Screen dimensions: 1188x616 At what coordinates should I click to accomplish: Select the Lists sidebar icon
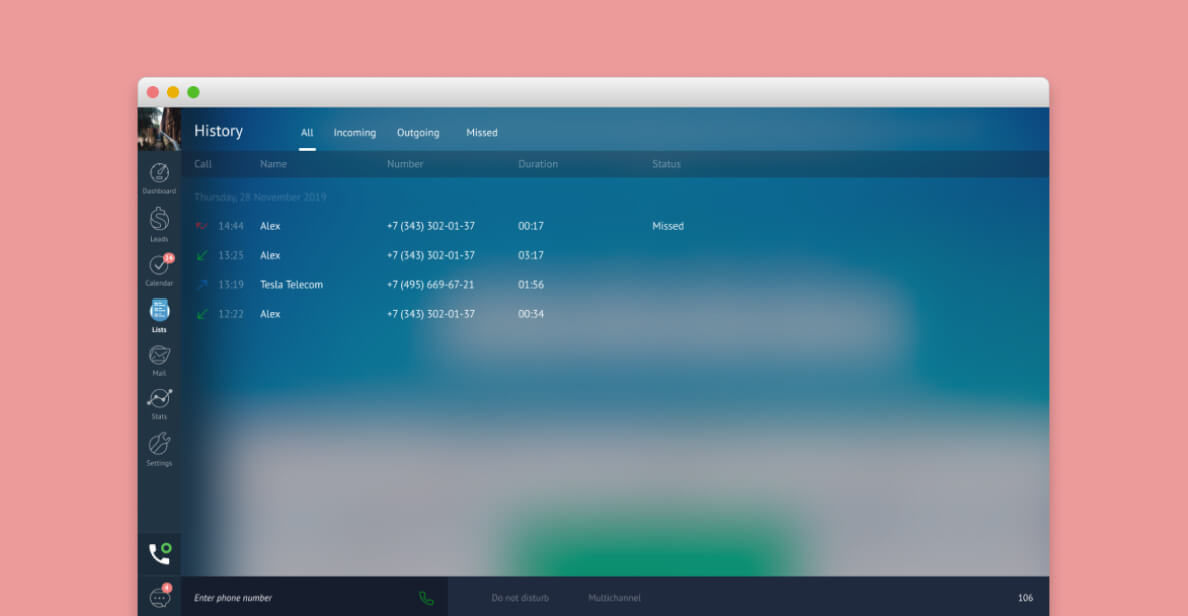click(159, 311)
